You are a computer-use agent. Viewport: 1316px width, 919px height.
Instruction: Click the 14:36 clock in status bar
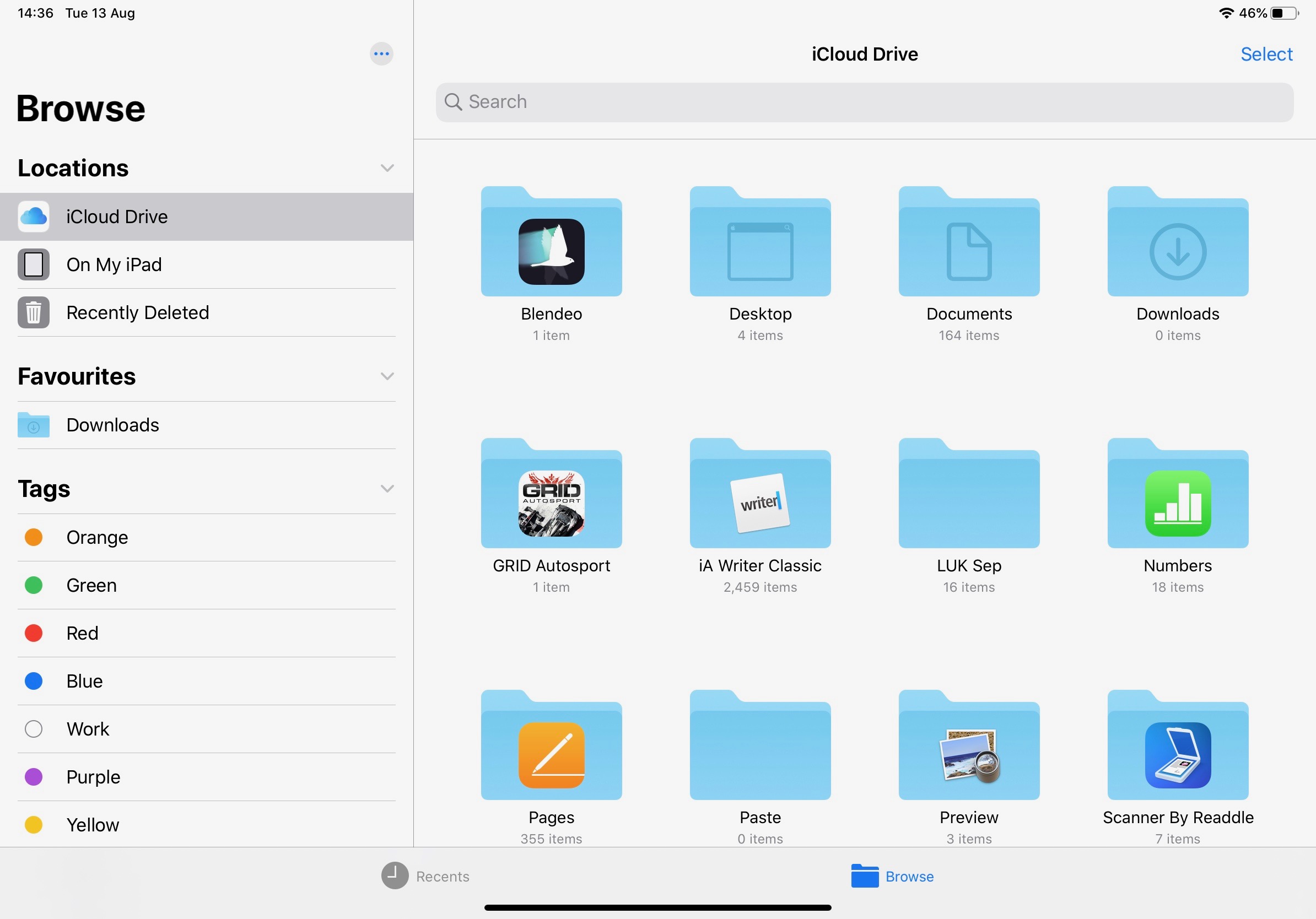tap(35, 13)
